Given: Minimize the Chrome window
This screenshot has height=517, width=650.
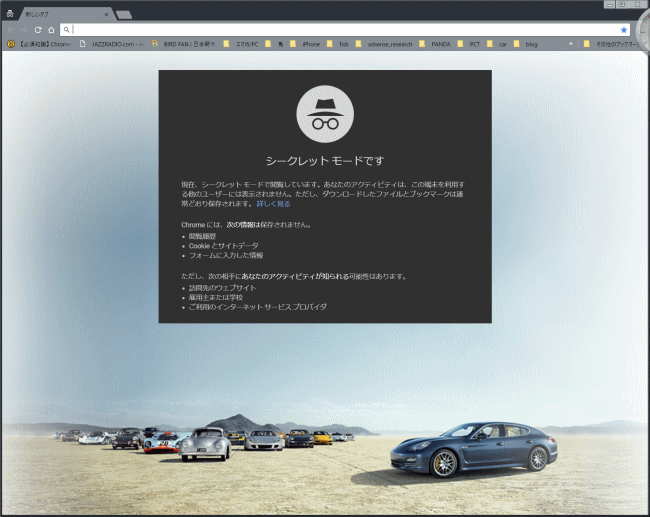Looking at the screenshot, I should 609,5.
